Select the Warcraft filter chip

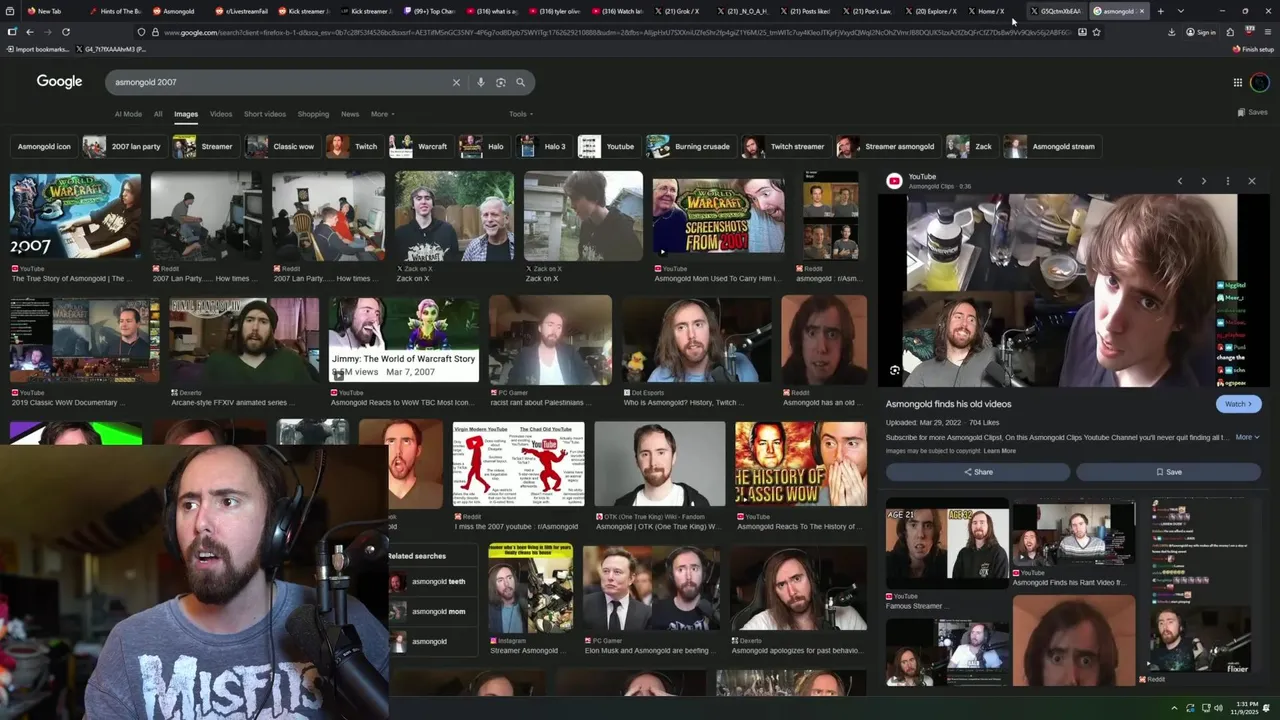[x=420, y=146]
